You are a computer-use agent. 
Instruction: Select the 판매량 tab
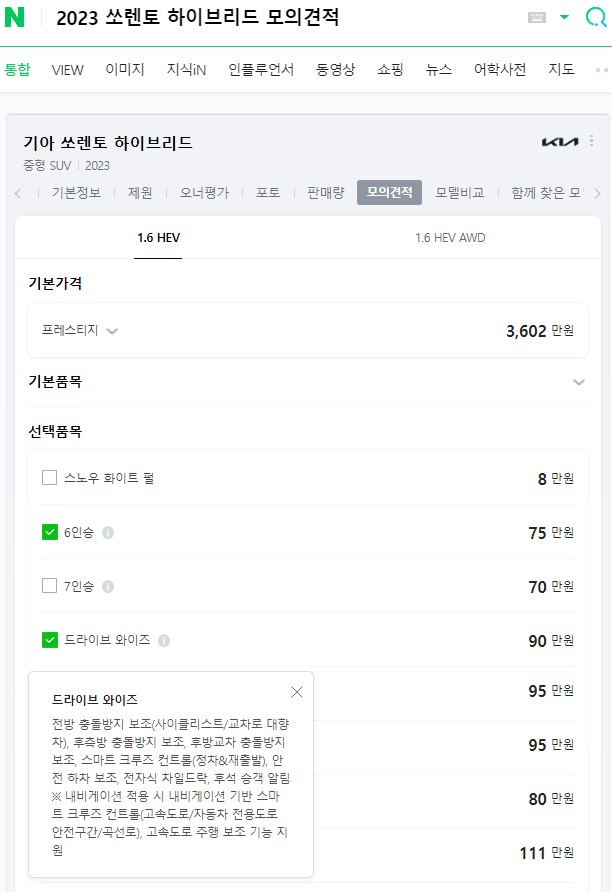[x=325, y=193]
